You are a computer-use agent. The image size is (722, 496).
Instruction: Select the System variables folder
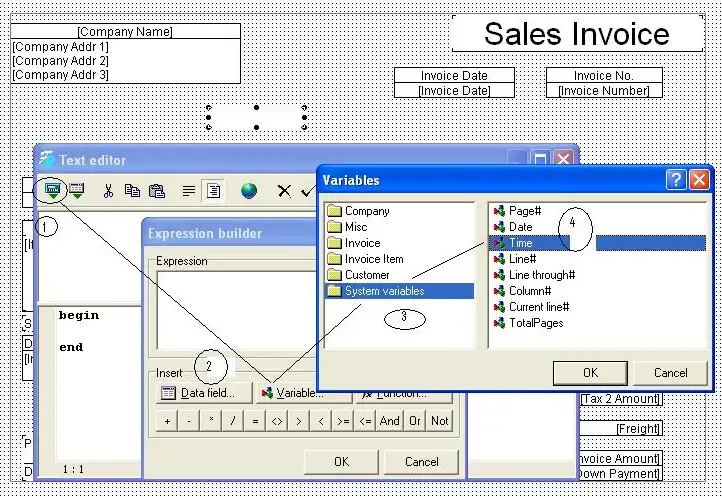(399, 291)
